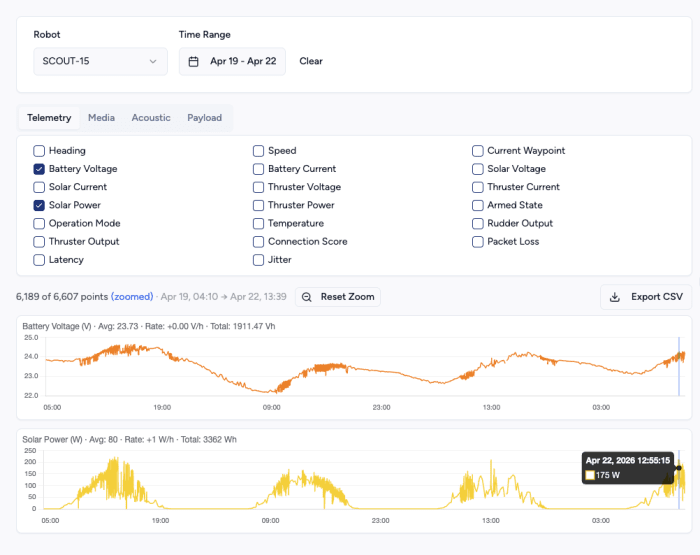Switch to the Telemetry tab

point(49,118)
